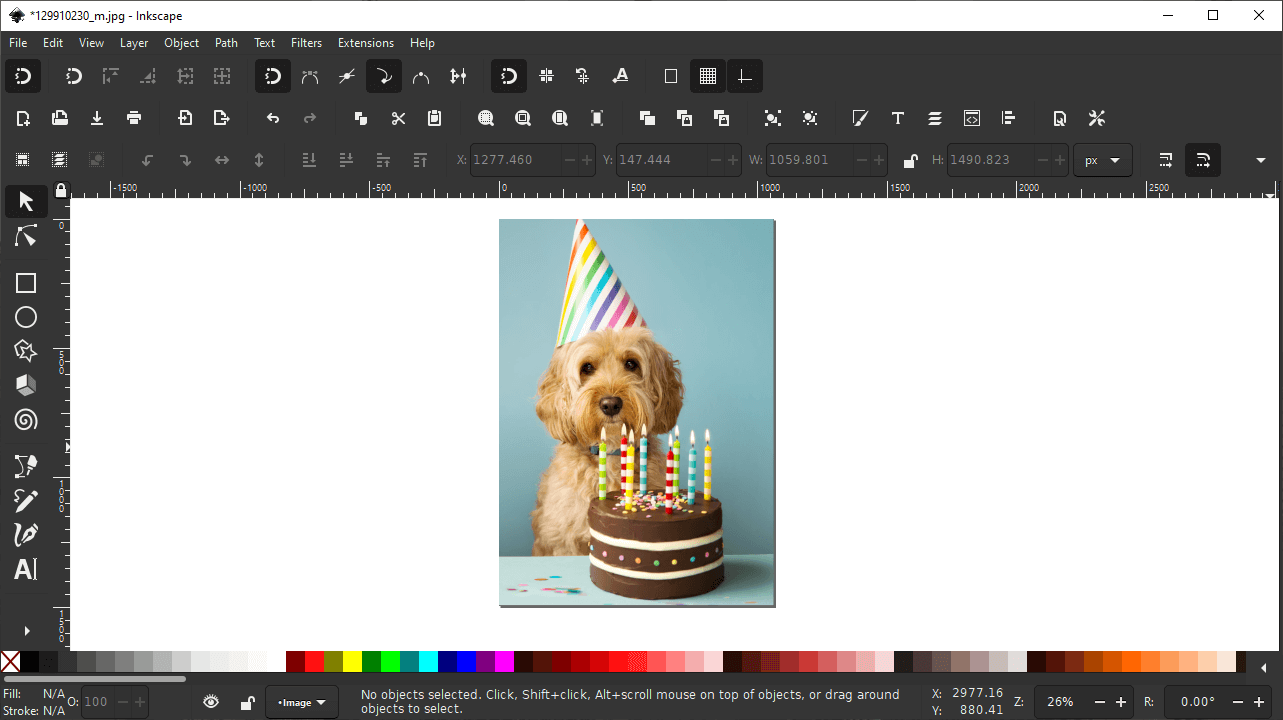Open the Help menu
Screen dimensions: 1283x720
422,43
